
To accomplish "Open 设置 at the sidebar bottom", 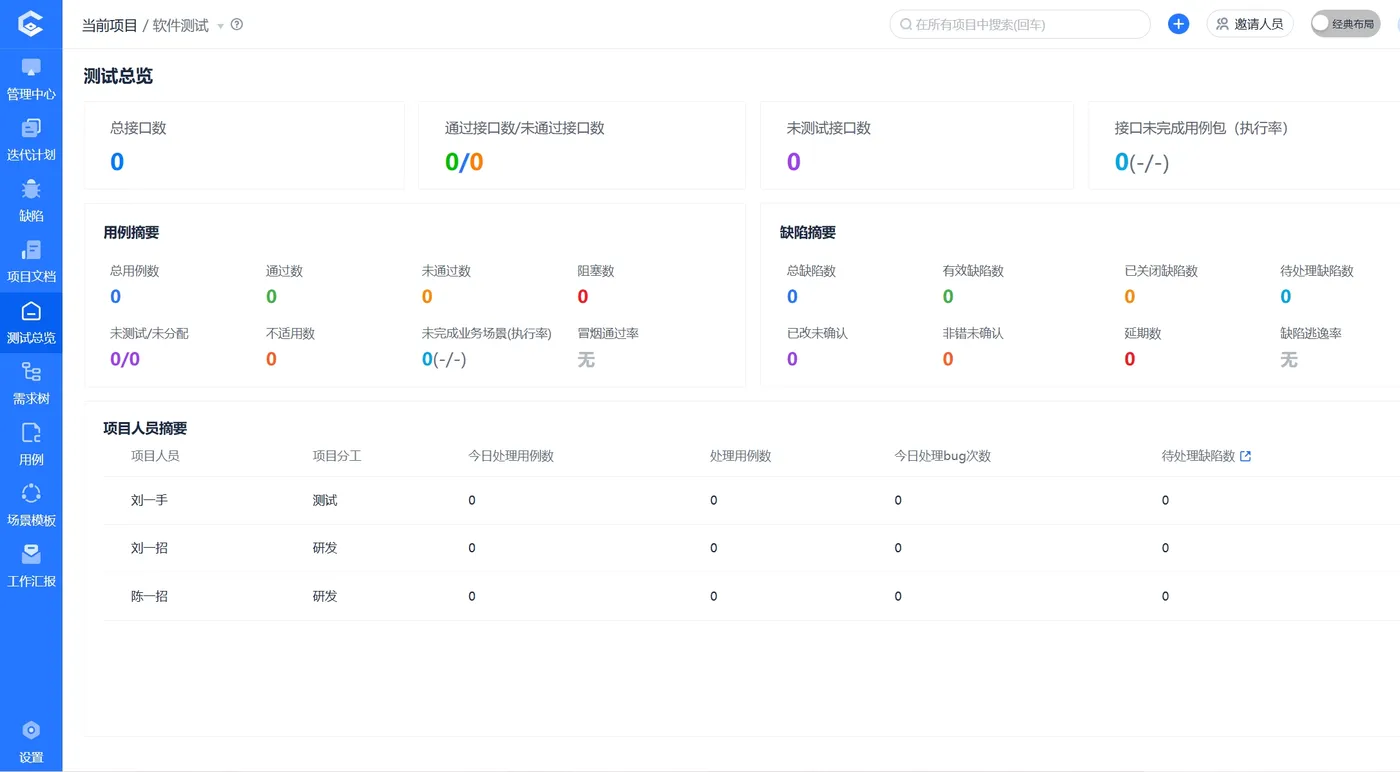I will pyautogui.click(x=31, y=742).
